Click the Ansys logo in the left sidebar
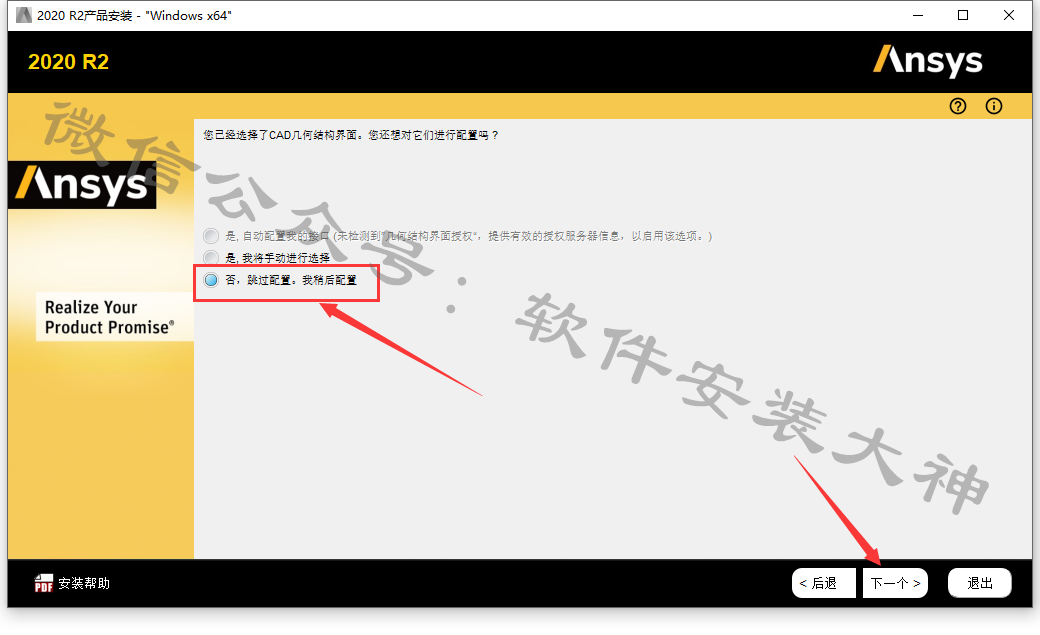 point(82,185)
